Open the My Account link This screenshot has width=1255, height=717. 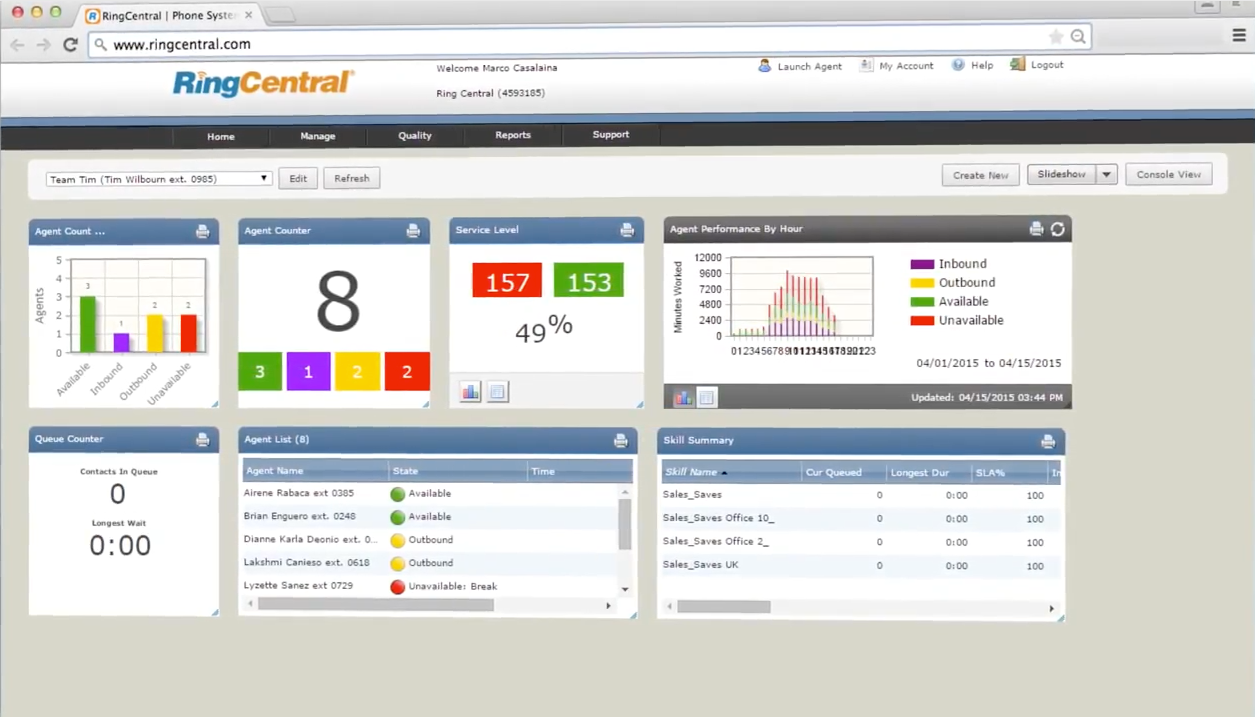pyautogui.click(x=906, y=65)
